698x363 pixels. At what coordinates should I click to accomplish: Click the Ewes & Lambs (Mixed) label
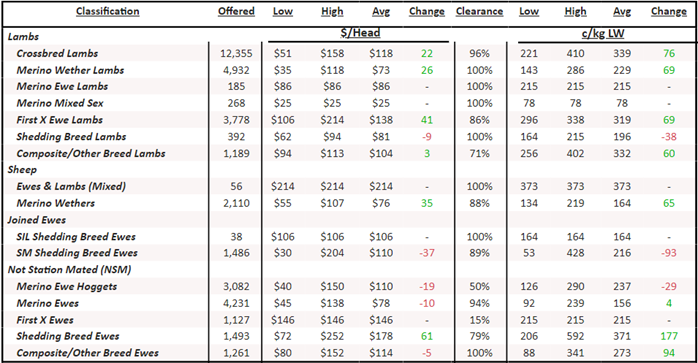(71, 187)
